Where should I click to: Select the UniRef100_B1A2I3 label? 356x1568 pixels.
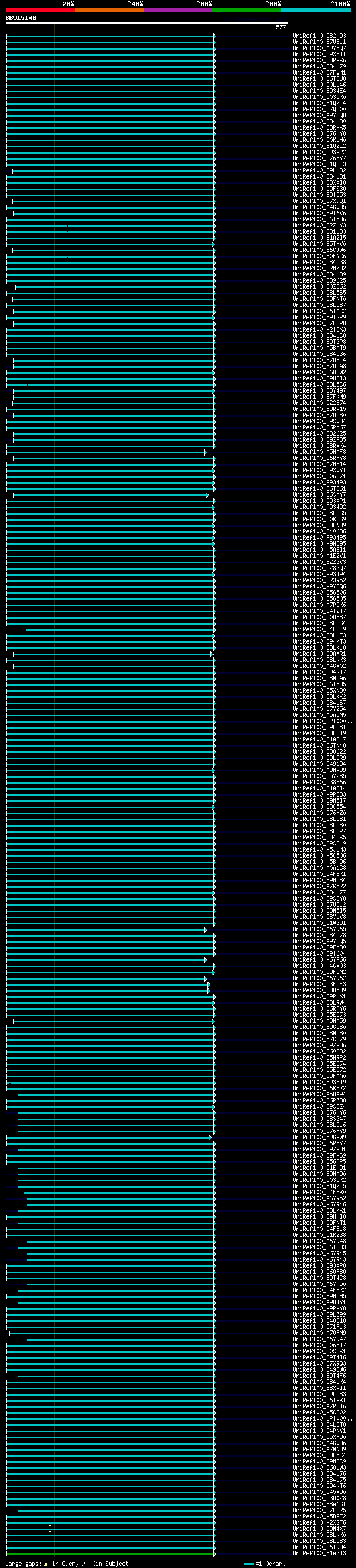tap(319, 1553)
